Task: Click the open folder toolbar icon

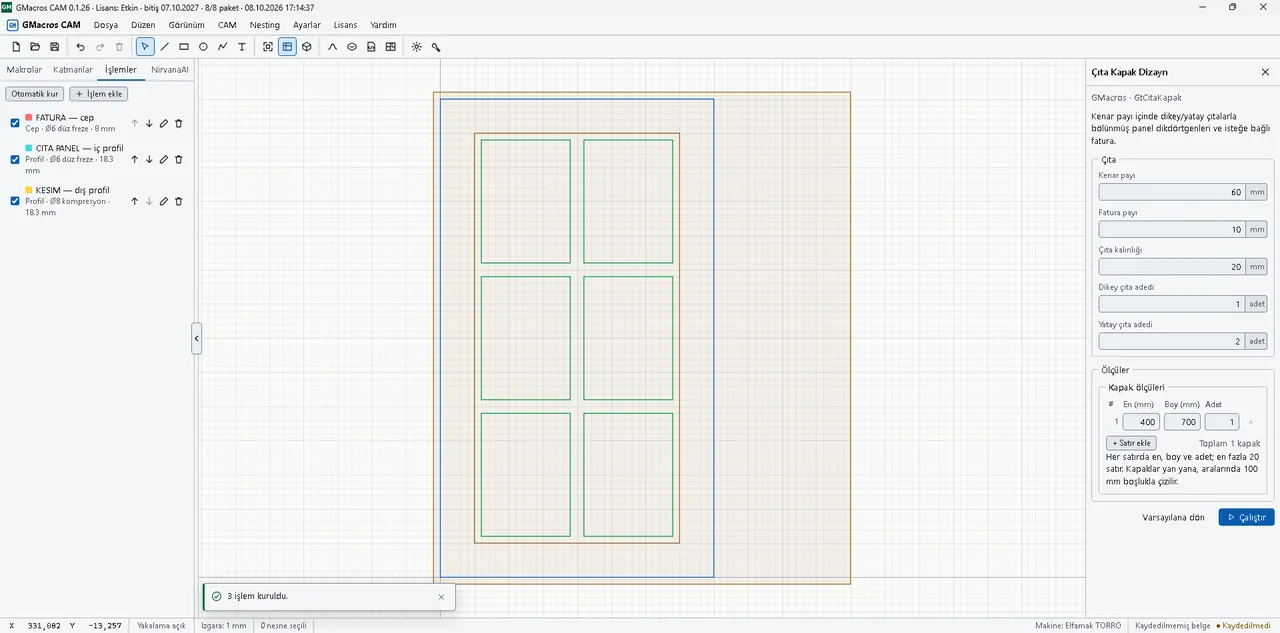Action: coord(35,47)
